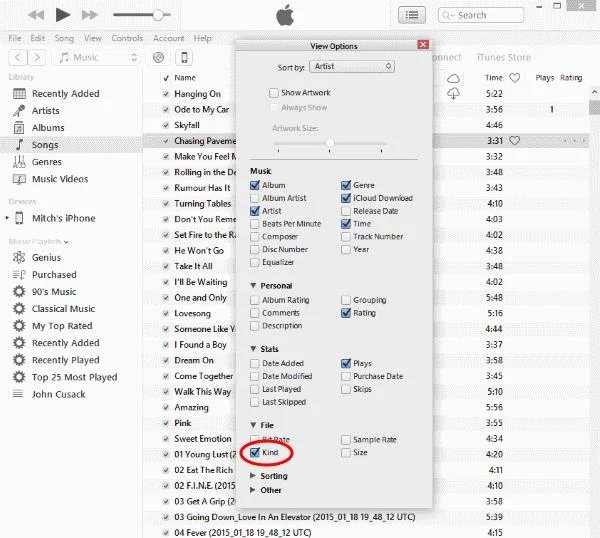Click the Search field
This screenshot has height=538, width=600.
(x=481, y=15)
